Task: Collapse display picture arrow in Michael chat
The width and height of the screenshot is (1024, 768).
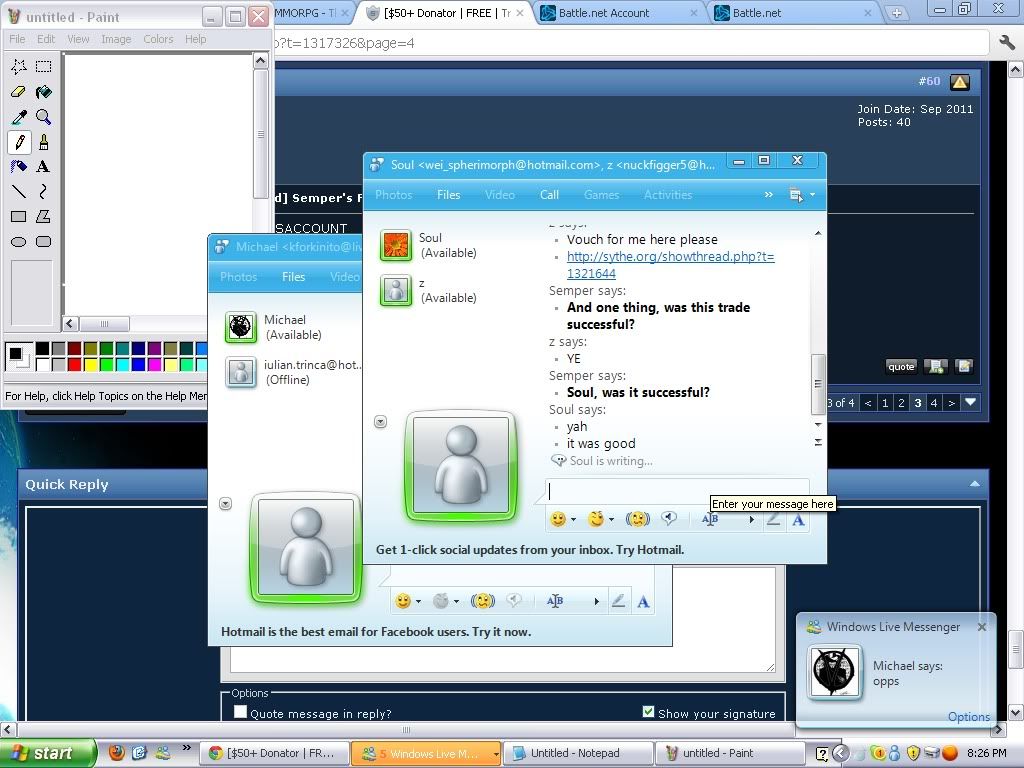Action: click(x=225, y=504)
